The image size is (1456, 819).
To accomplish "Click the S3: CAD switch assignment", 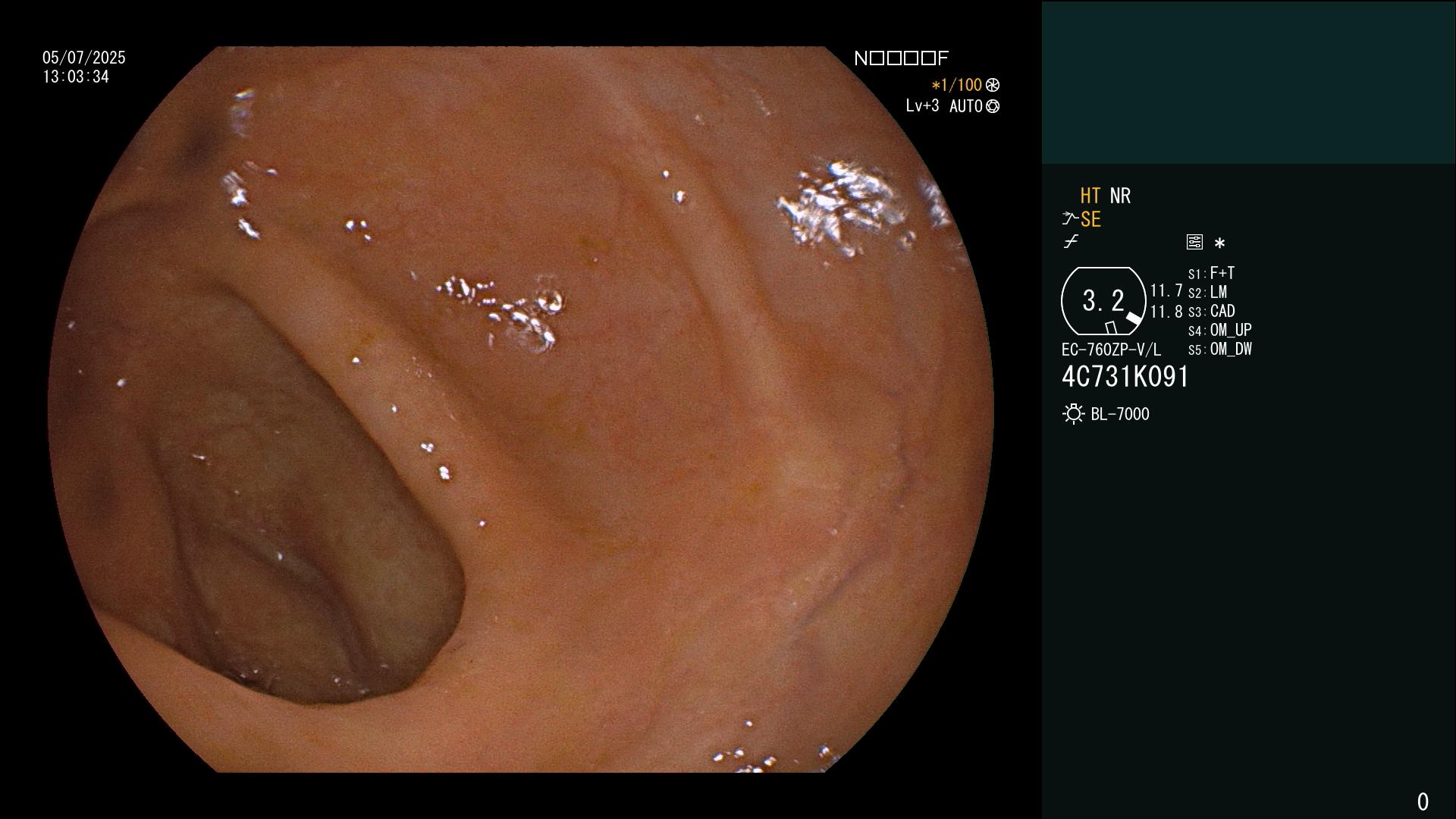I will click(x=1211, y=311).
